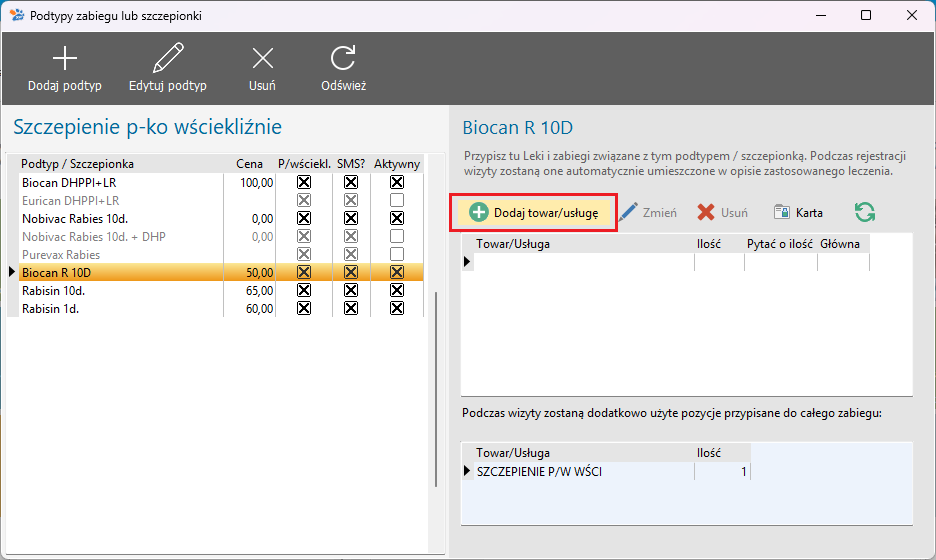Viewport: 936px width, 560px height.
Task: Click the Dodaj podtyp plus icon
Action: [x=64, y=59]
